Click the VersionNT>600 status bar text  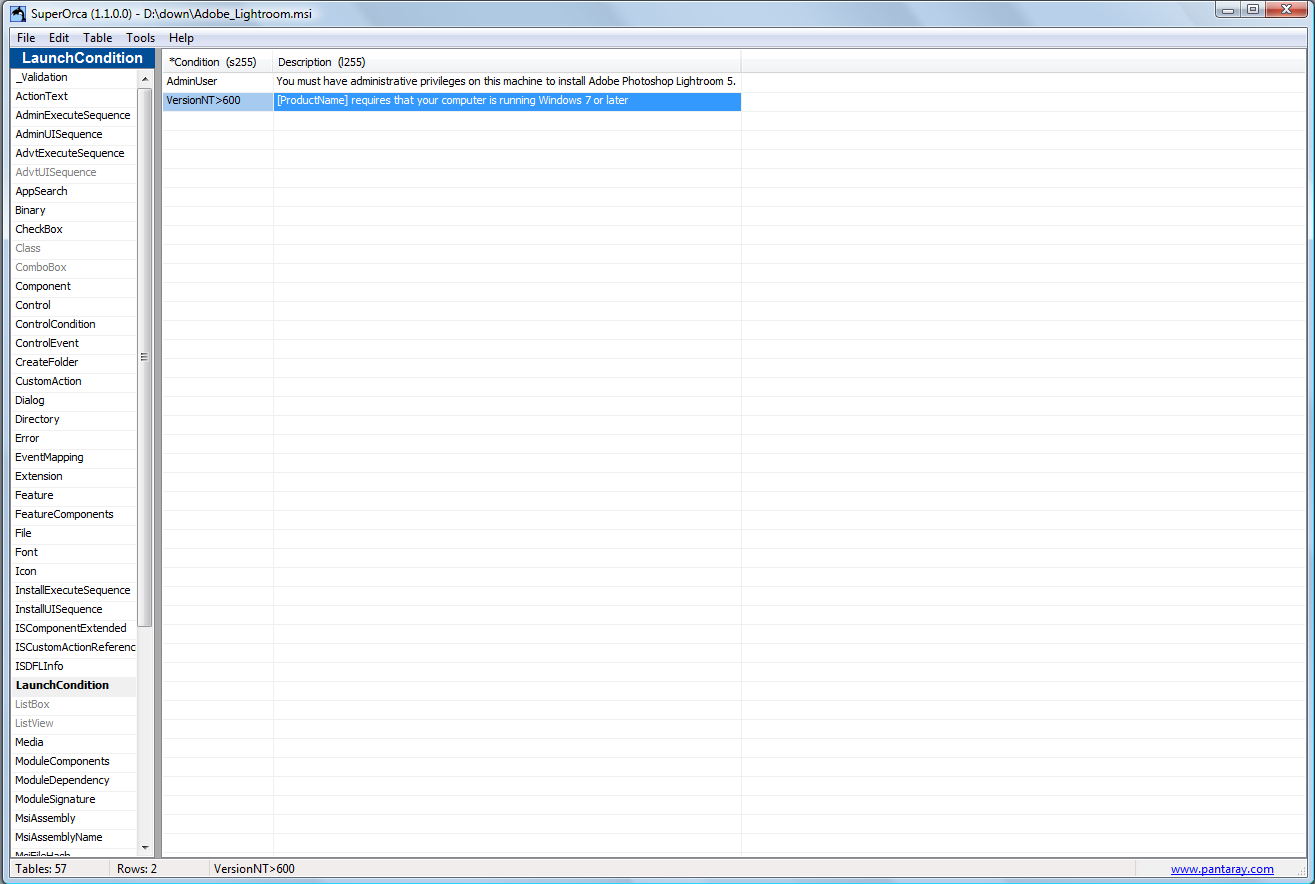(x=254, y=869)
